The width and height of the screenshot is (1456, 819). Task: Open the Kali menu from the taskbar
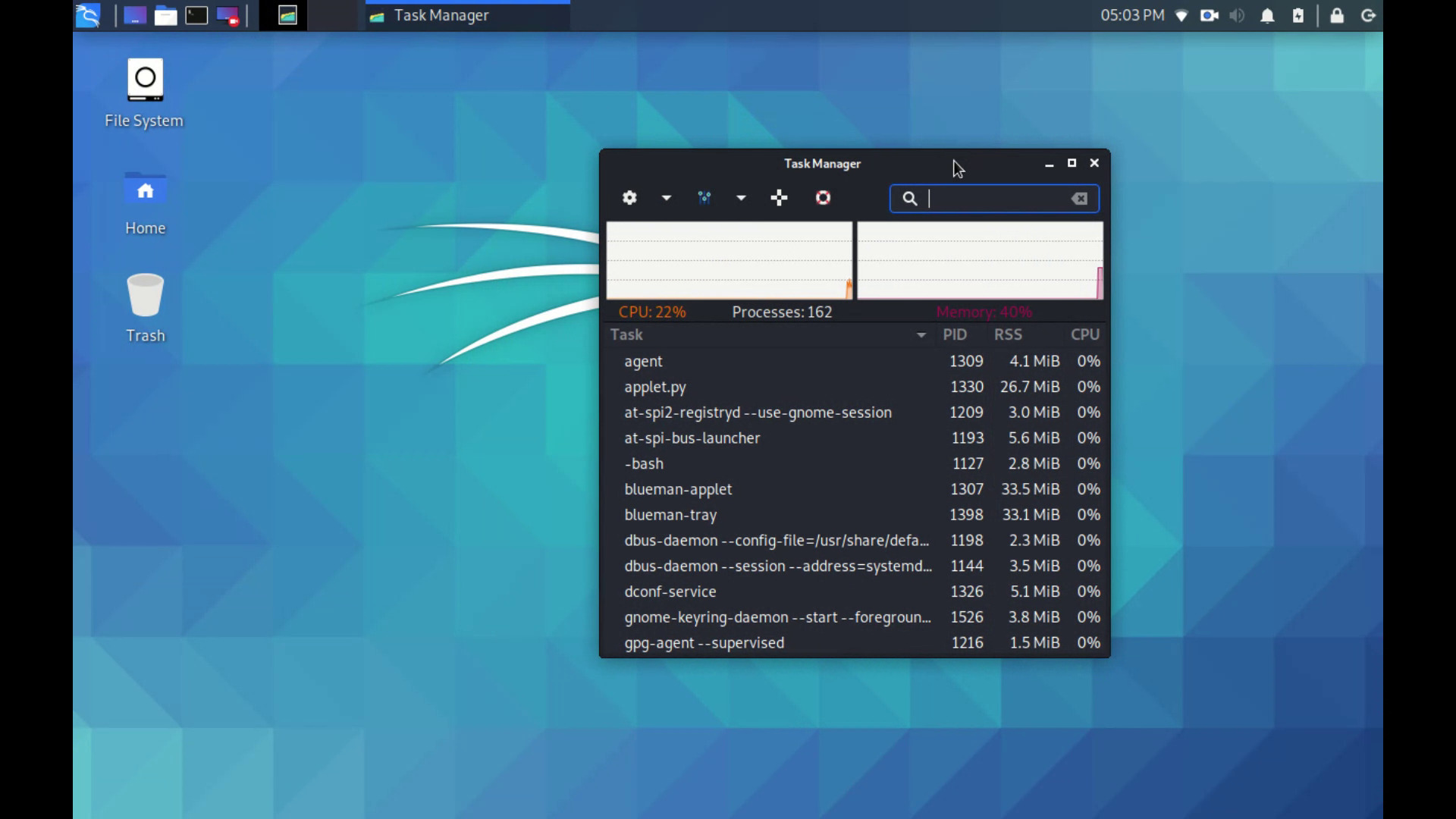[x=87, y=15]
